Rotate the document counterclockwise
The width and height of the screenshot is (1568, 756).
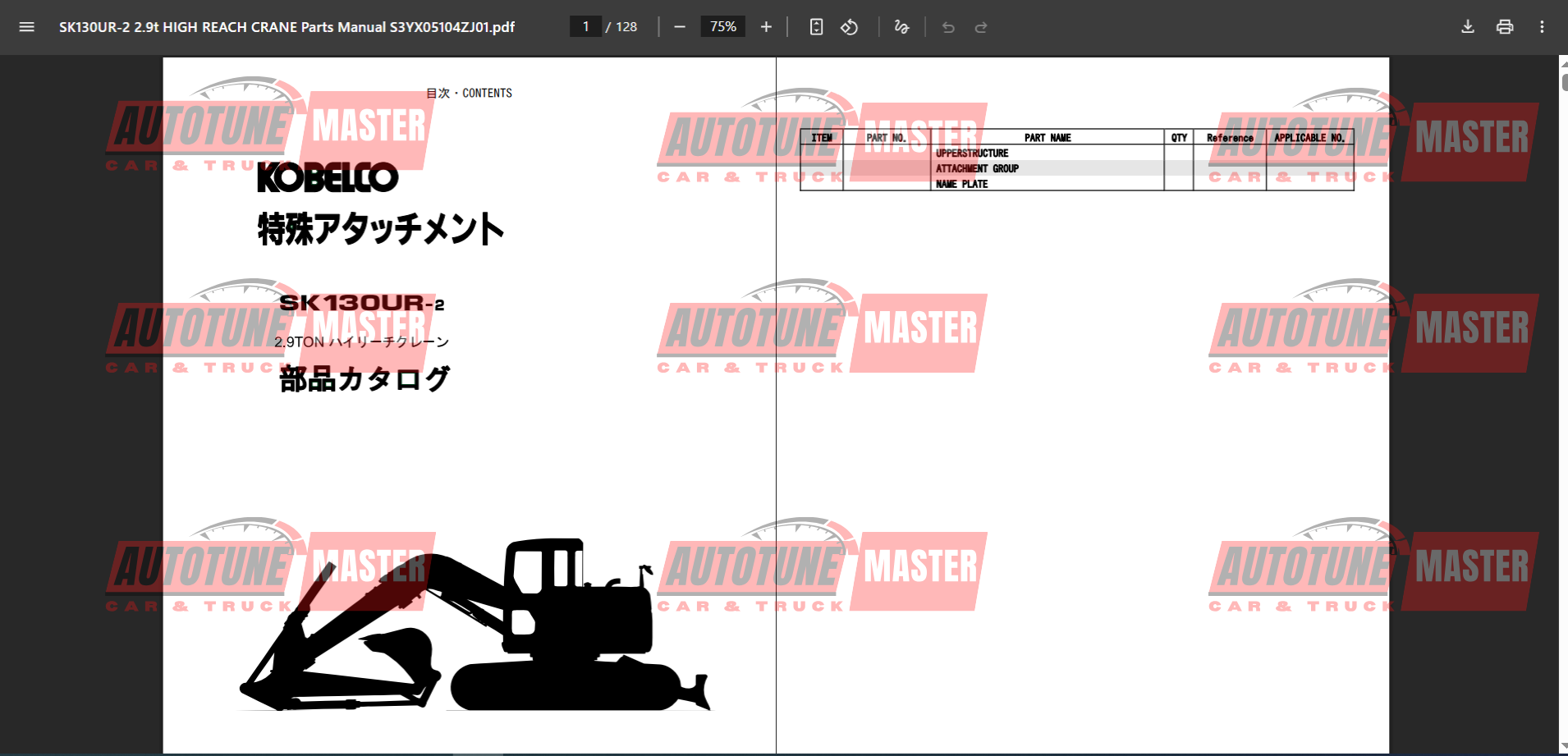[x=850, y=27]
